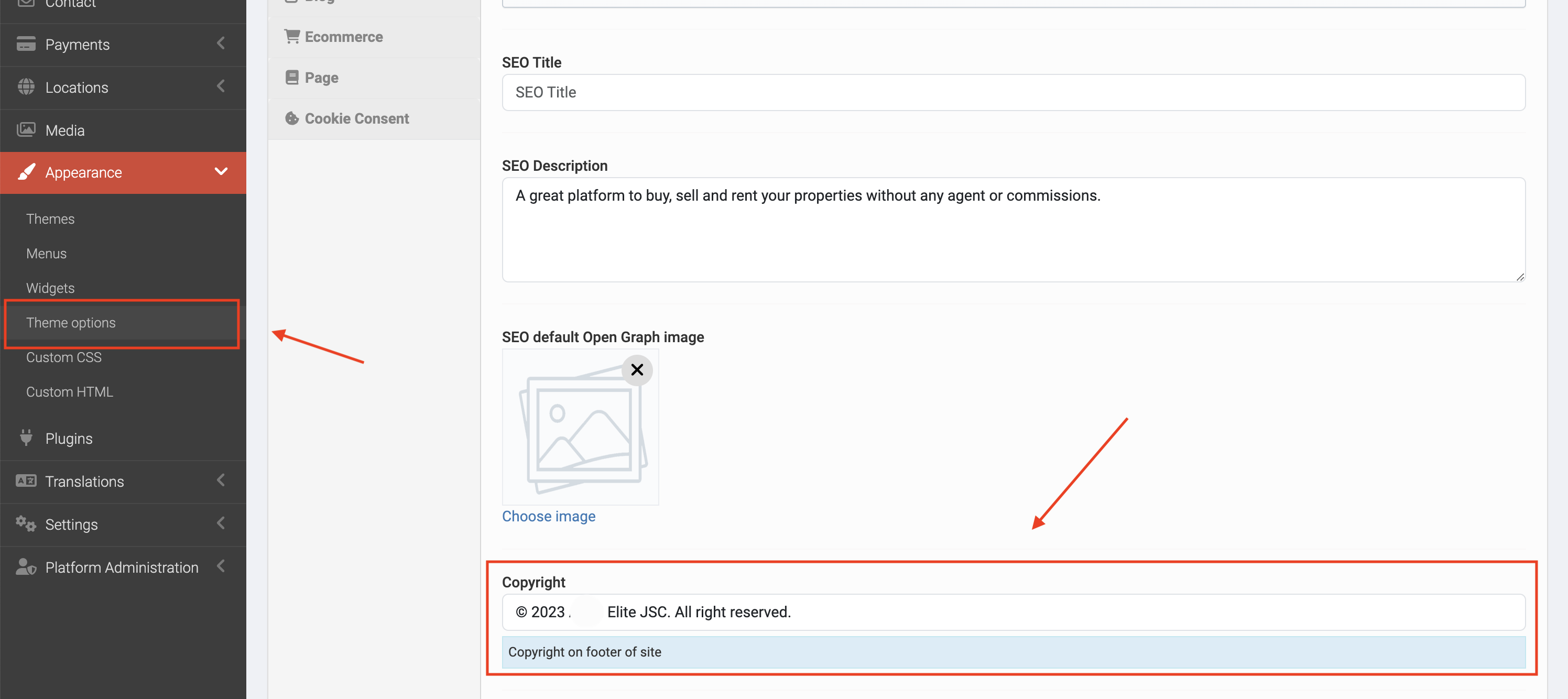This screenshot has width=1568, height=699.
Task: Click the Payments credit card icon
Action: [26, 45]
